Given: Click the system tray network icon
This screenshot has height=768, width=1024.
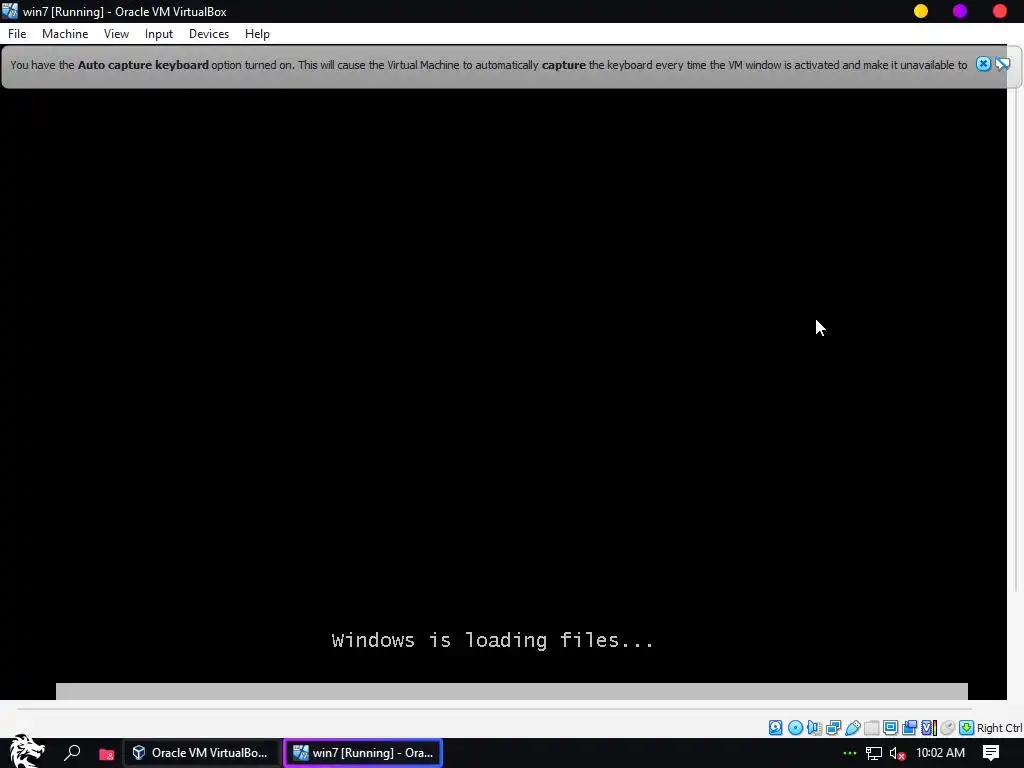Looking at the screenshot, I should coord(874,753).
